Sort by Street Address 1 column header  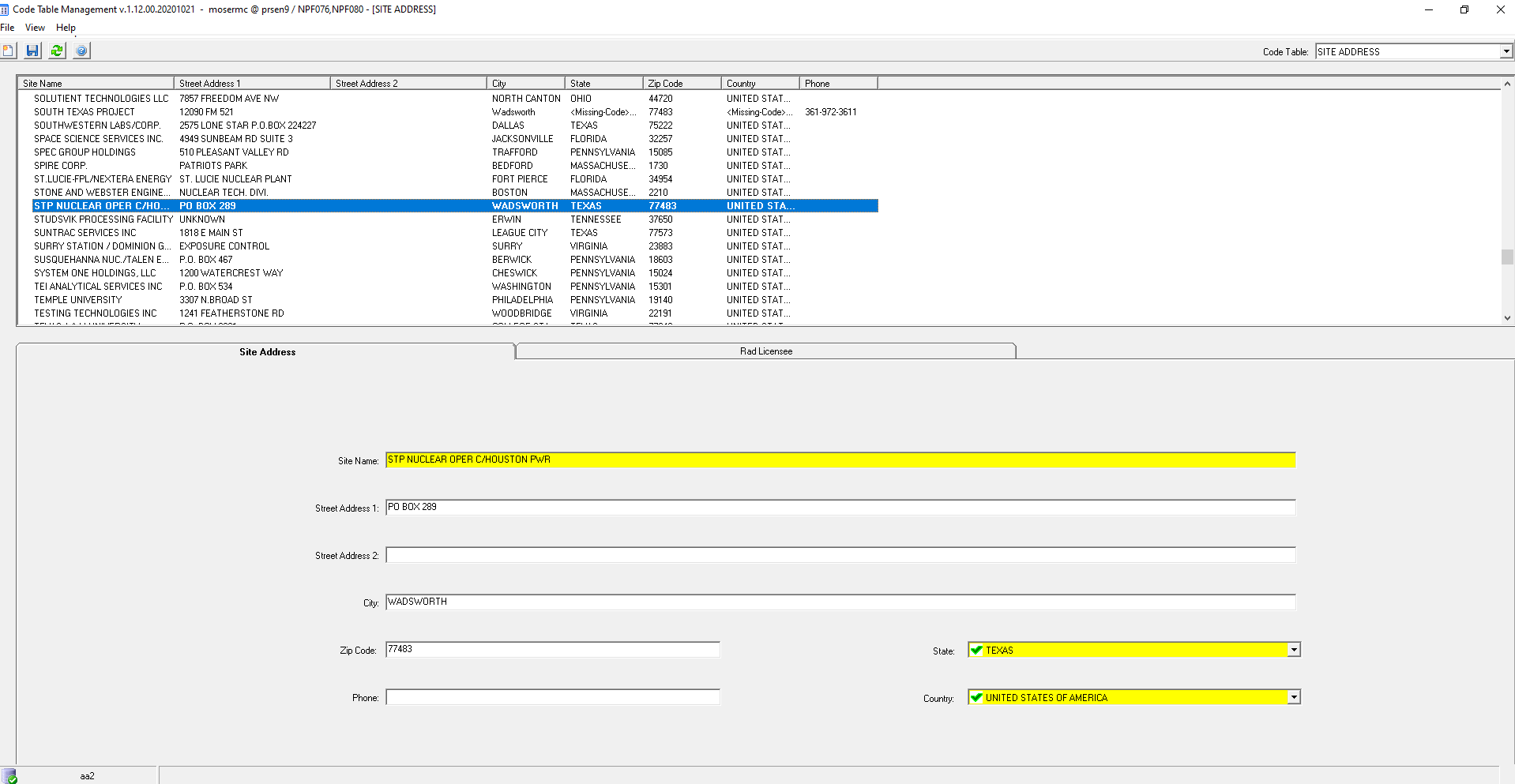point(252,83)
